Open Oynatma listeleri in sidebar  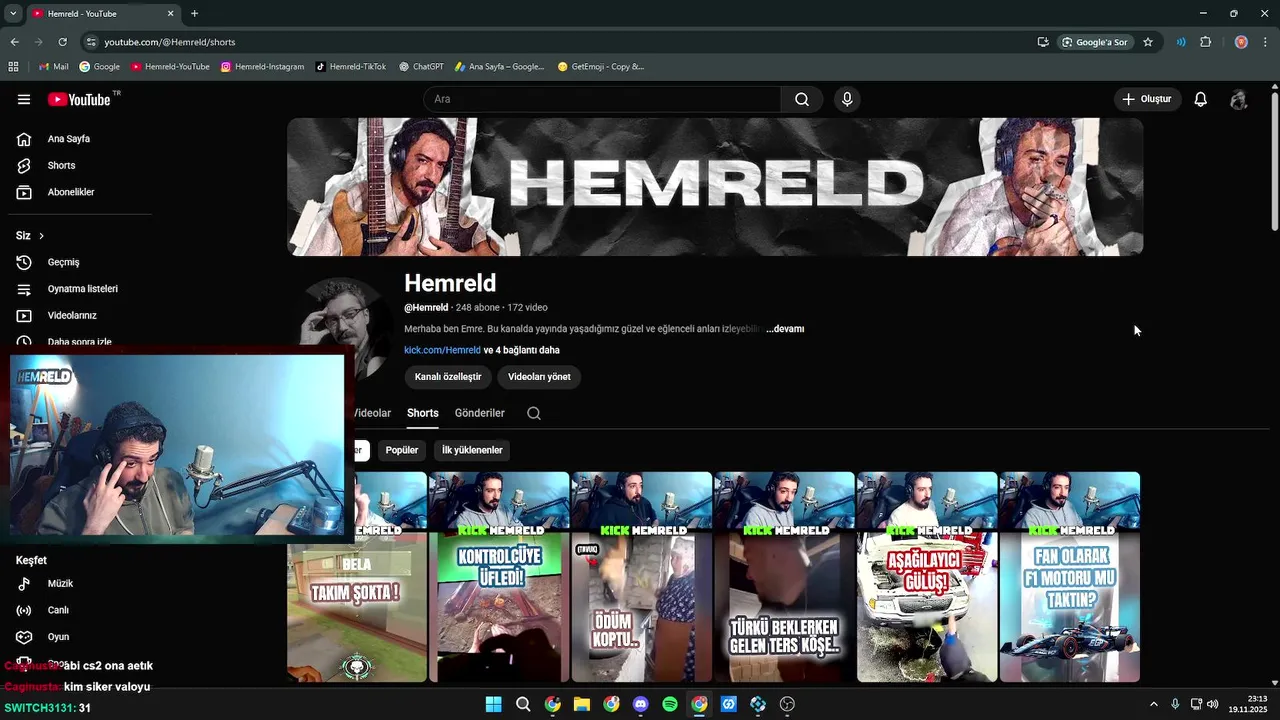coord(83,289)
